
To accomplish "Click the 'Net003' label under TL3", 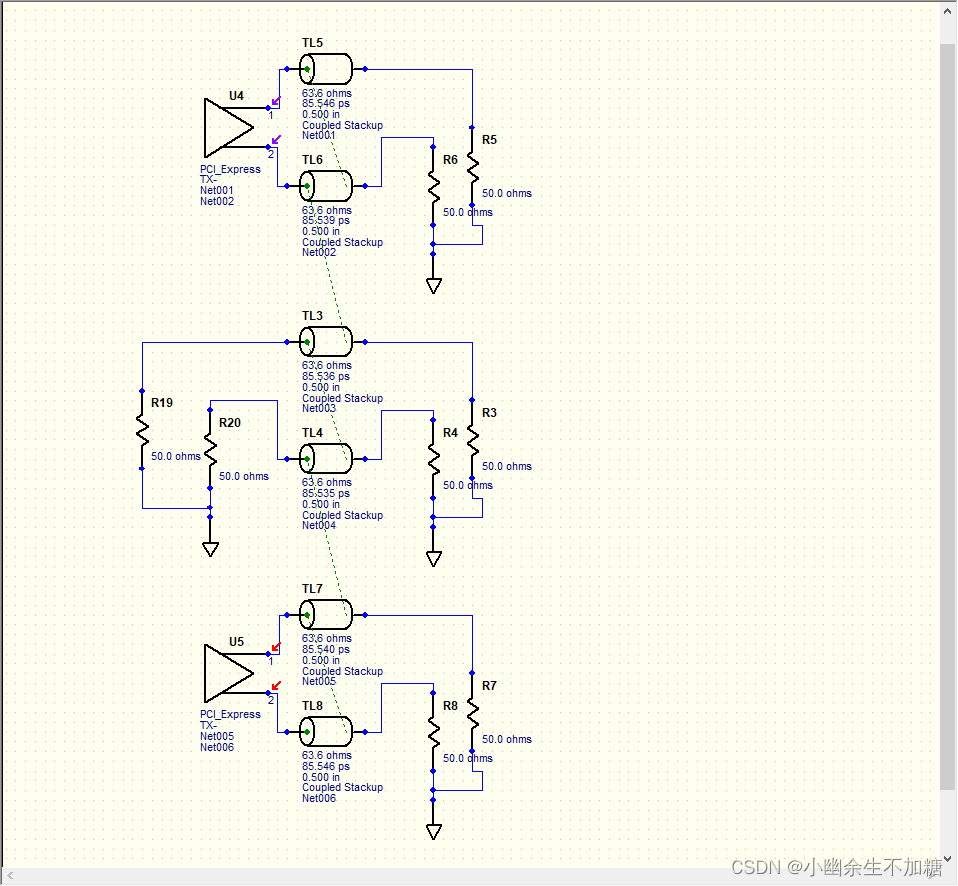I will tap(318, 408).
